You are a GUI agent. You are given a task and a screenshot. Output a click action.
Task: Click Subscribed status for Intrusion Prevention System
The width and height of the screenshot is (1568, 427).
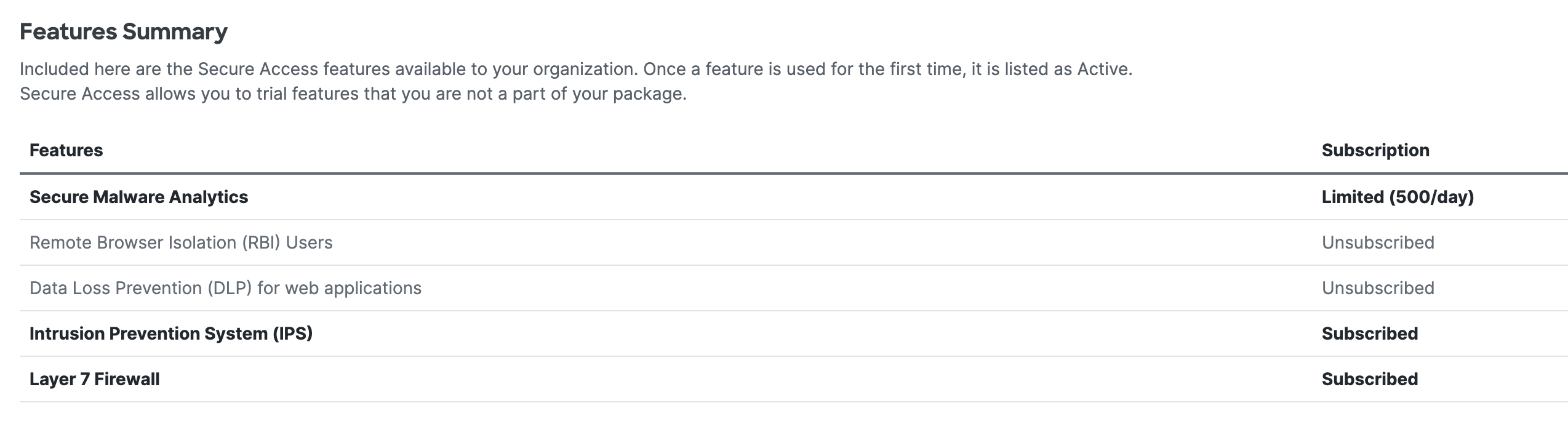[x=1370, y=334]
